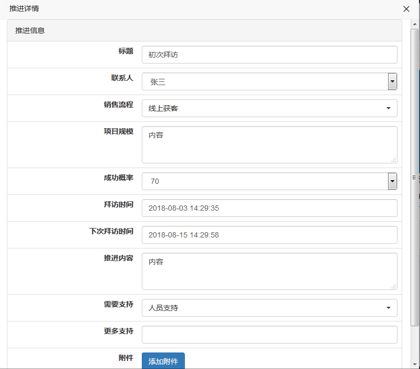Open the 成功概率 dropdown showing 70
Image resolution: width=420 pixels, height=369 pixels.
(x=269, y=181)
